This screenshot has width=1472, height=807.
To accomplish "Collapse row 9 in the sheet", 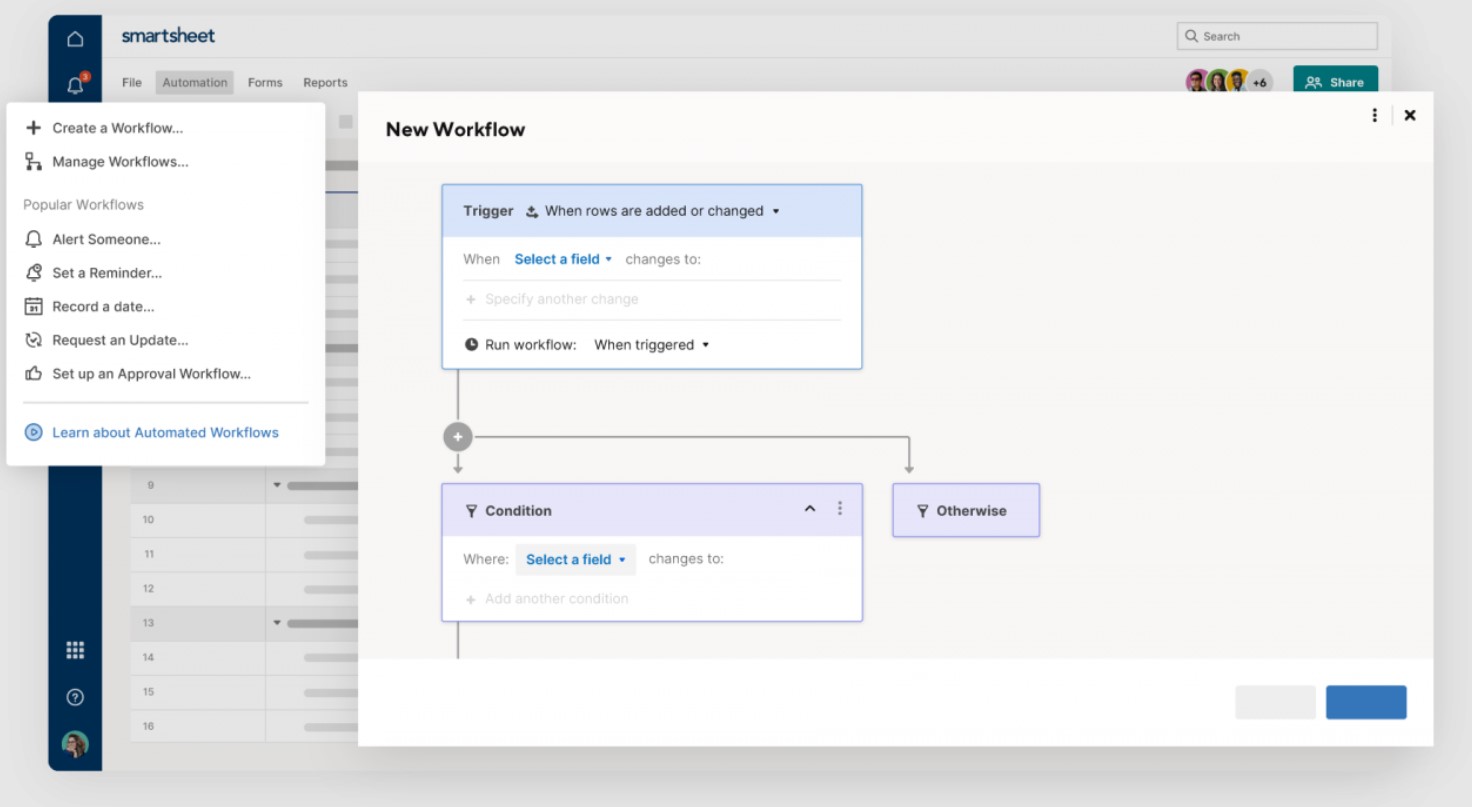I will [277, 486].
